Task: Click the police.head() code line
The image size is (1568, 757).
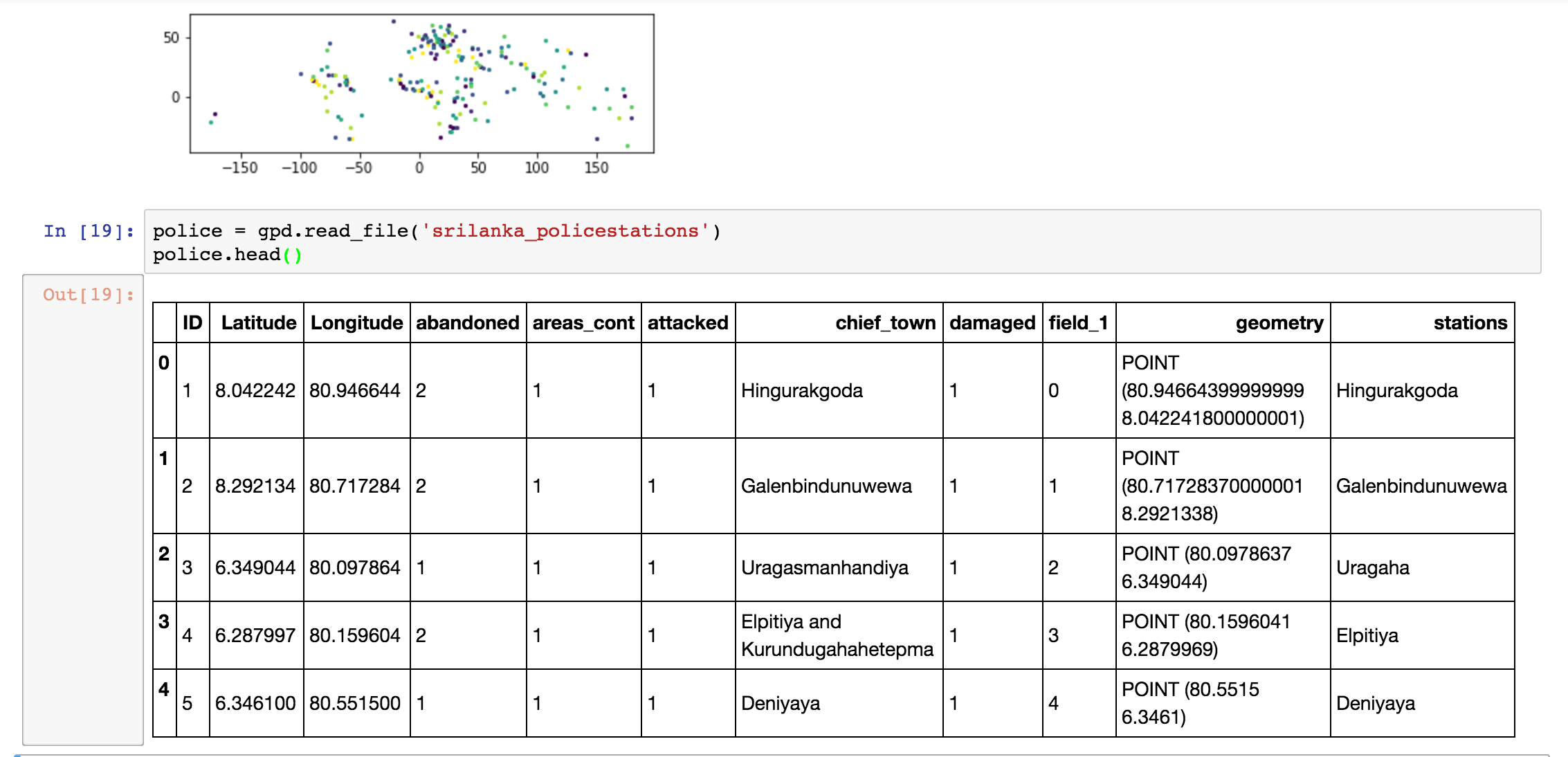Action: pyautogui.click(x=227, y=255)
